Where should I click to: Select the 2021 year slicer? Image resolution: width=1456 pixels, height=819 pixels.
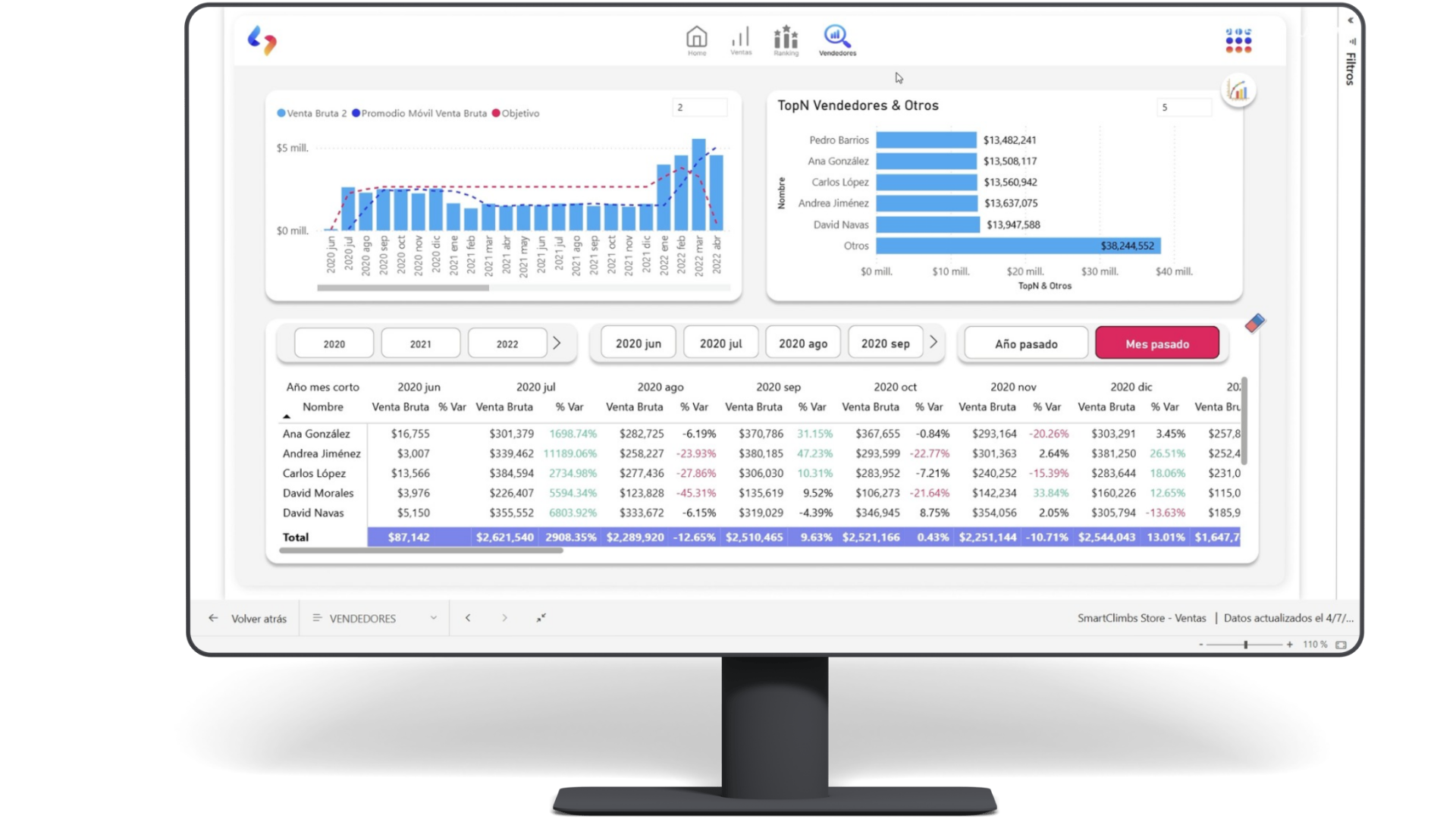click(420, 344)
